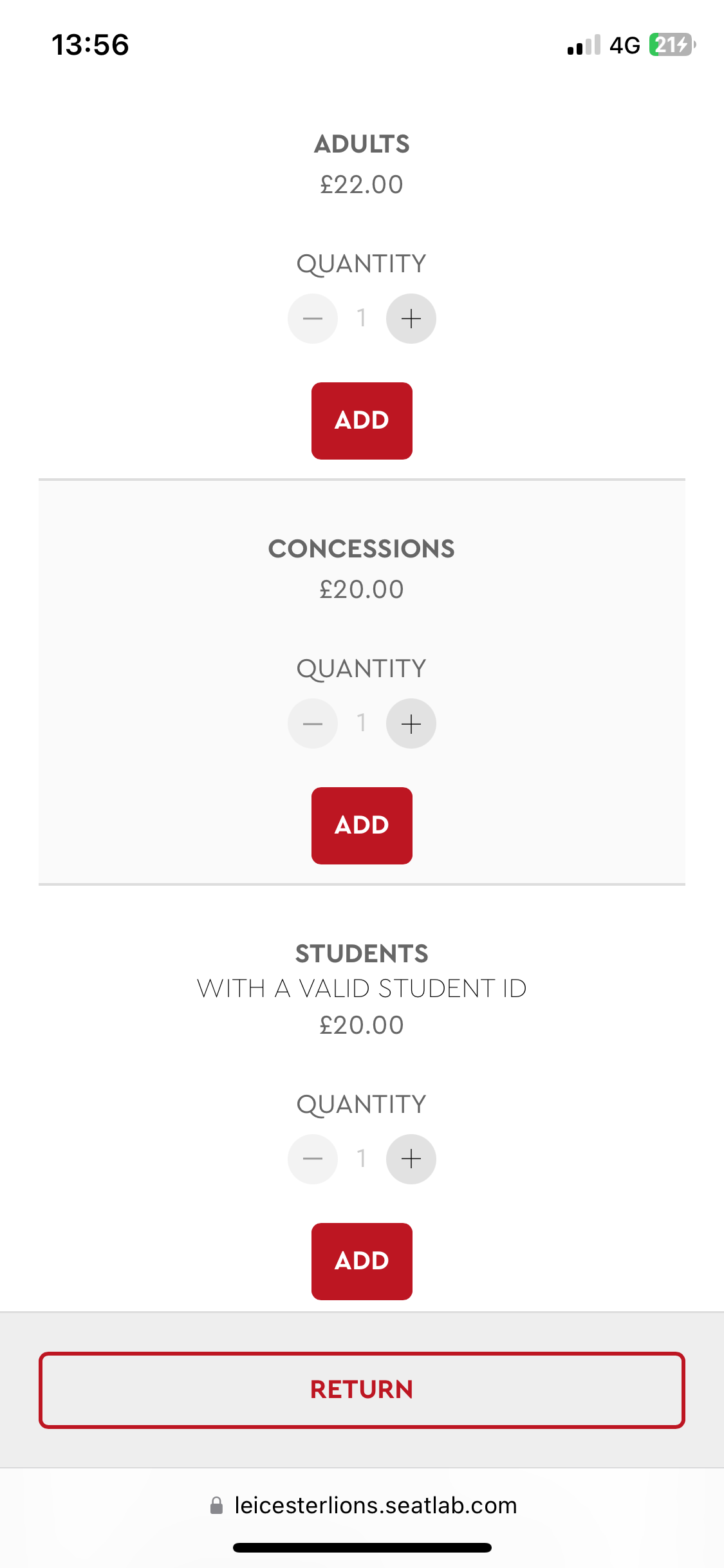This screenshot has width=724, height=1568.
Task: Tap the cellular signal bars icon
Action: 584,45
